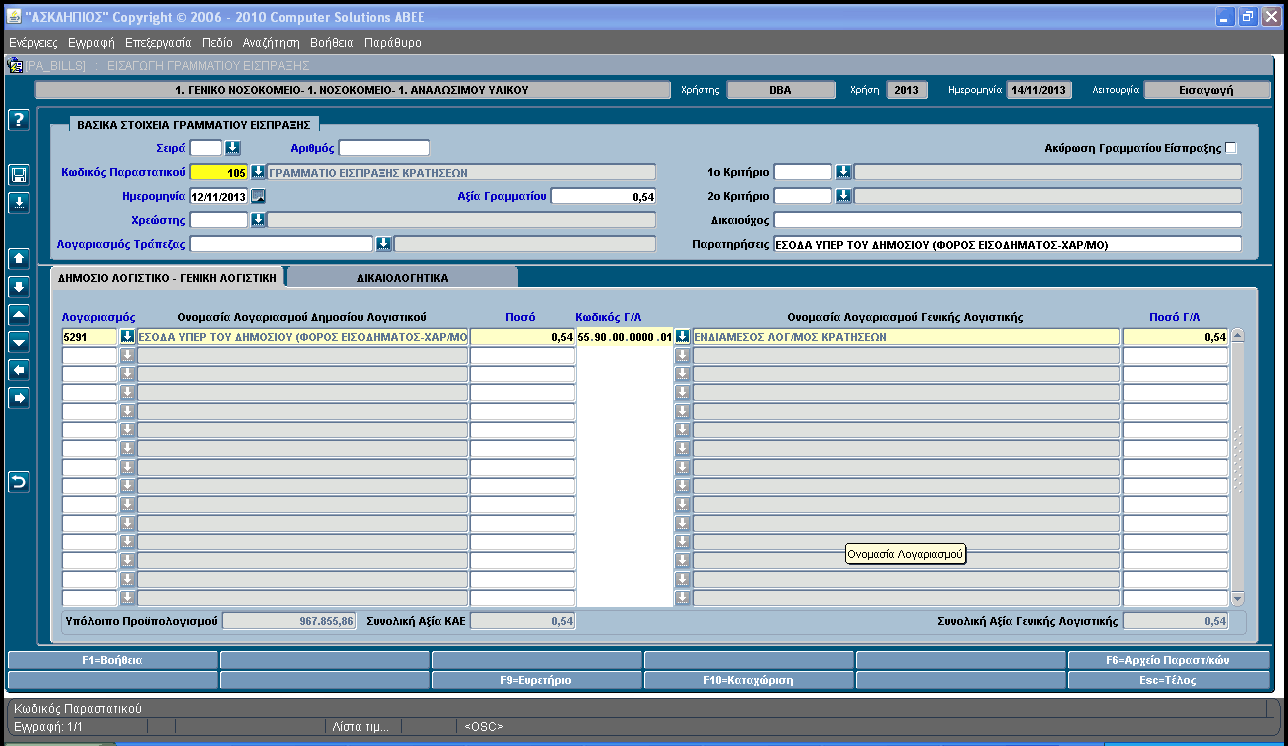Open the Παράθυρο menu
This screenshot has width=1288, height=746.
click(x=393, y=43)
